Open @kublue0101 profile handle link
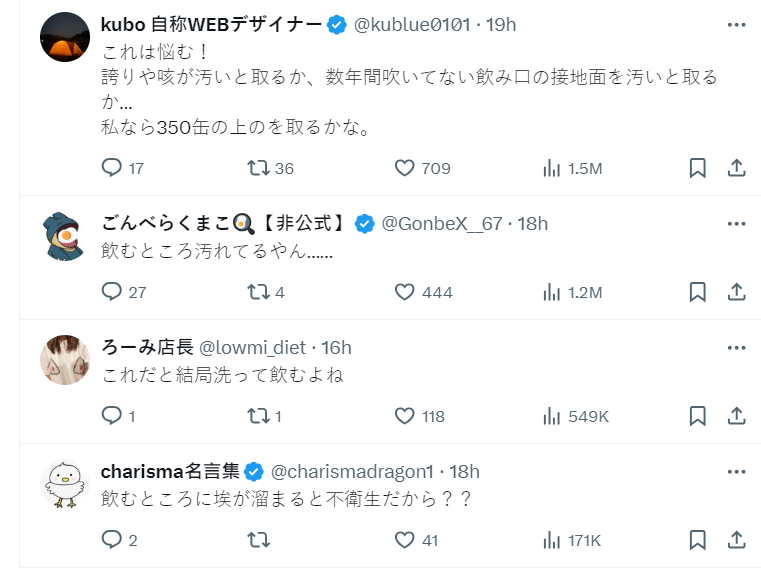Viewport: 761px width, 568px height. [411, 24]
